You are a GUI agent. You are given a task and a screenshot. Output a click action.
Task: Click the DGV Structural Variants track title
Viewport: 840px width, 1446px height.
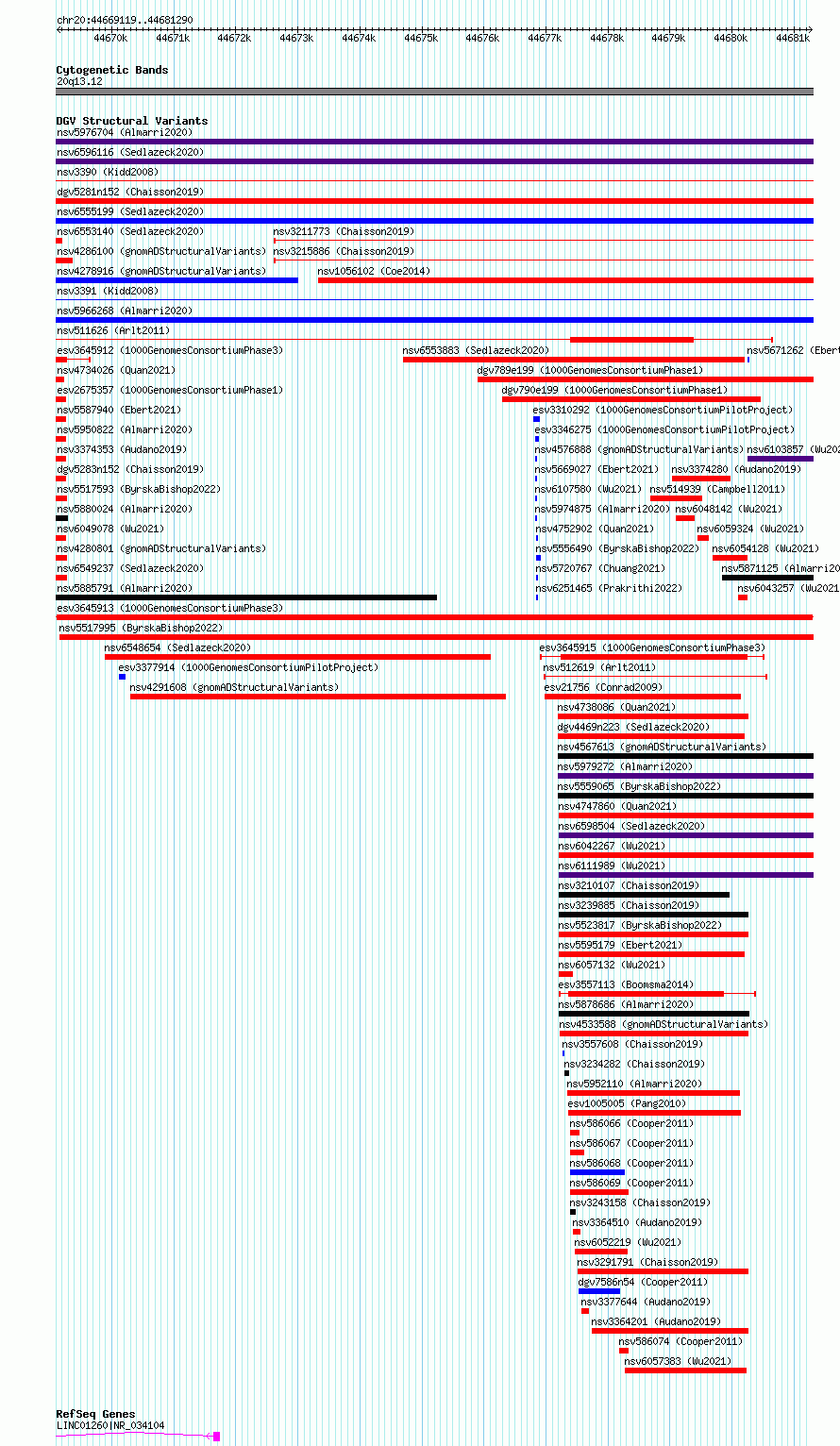click(x=132, y=121)
